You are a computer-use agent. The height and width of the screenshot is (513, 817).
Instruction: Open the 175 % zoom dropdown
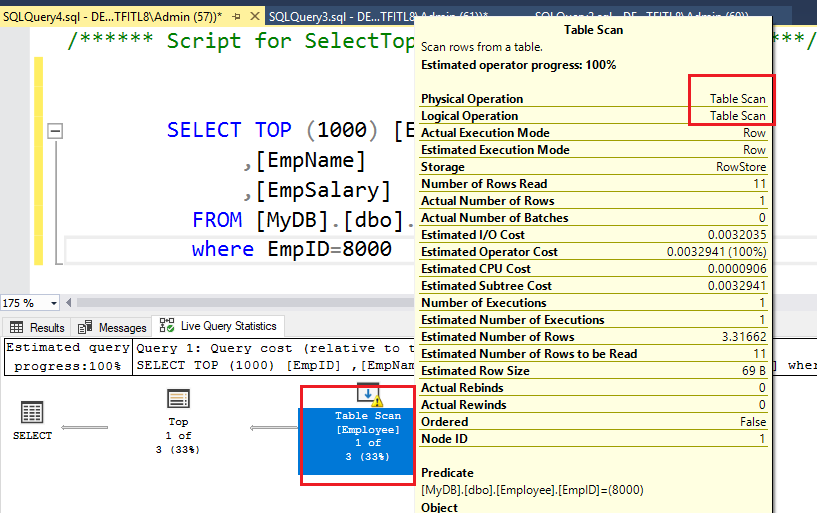[54, 303]
